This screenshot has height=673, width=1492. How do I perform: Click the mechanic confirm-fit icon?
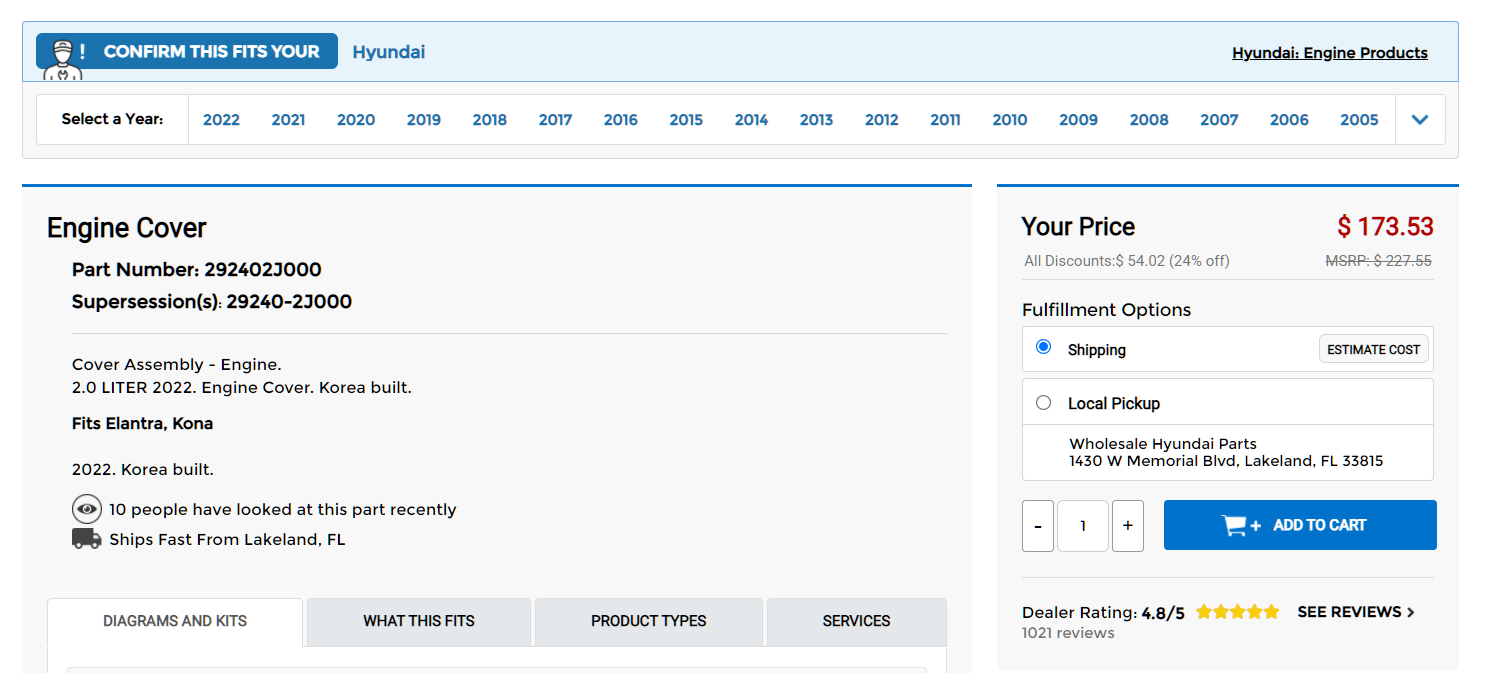(62, 59)
